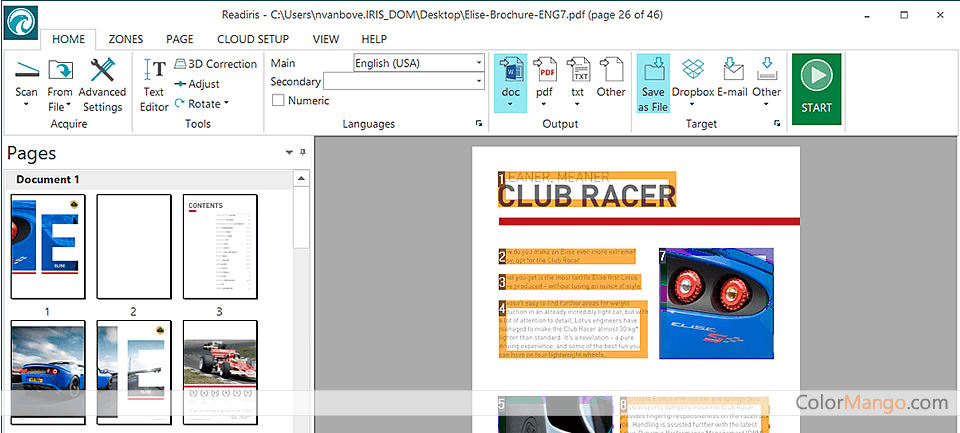
Task: Select text zone 3 on page
Action: tap(570, 282)
